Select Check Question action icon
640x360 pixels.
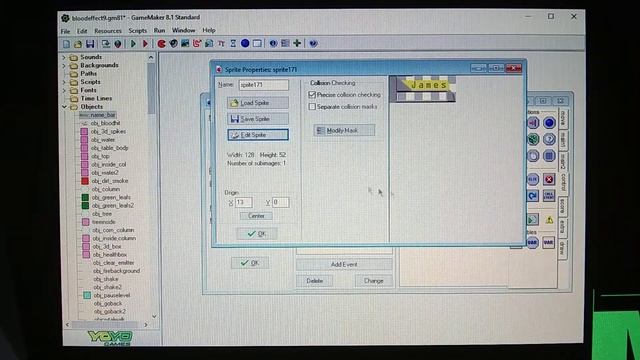tap(549, 139)
